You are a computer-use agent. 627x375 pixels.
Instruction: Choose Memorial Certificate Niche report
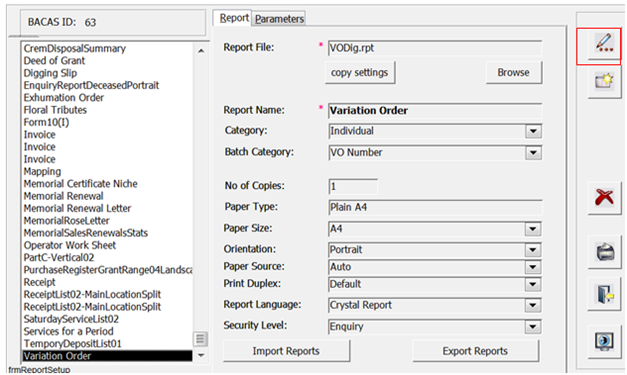tap(80, 184)
